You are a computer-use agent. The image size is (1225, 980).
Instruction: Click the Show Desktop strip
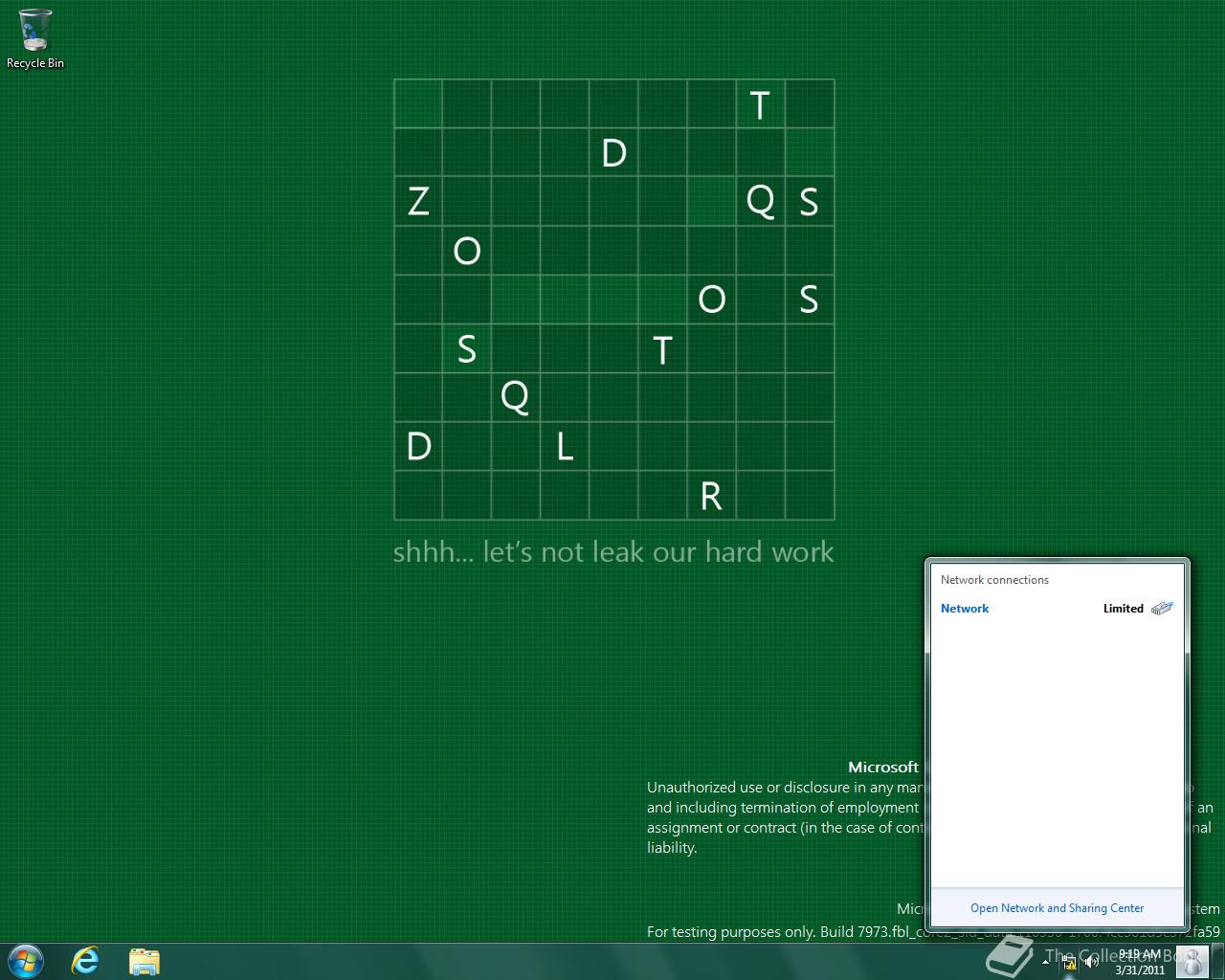(x=1217, y=961)
